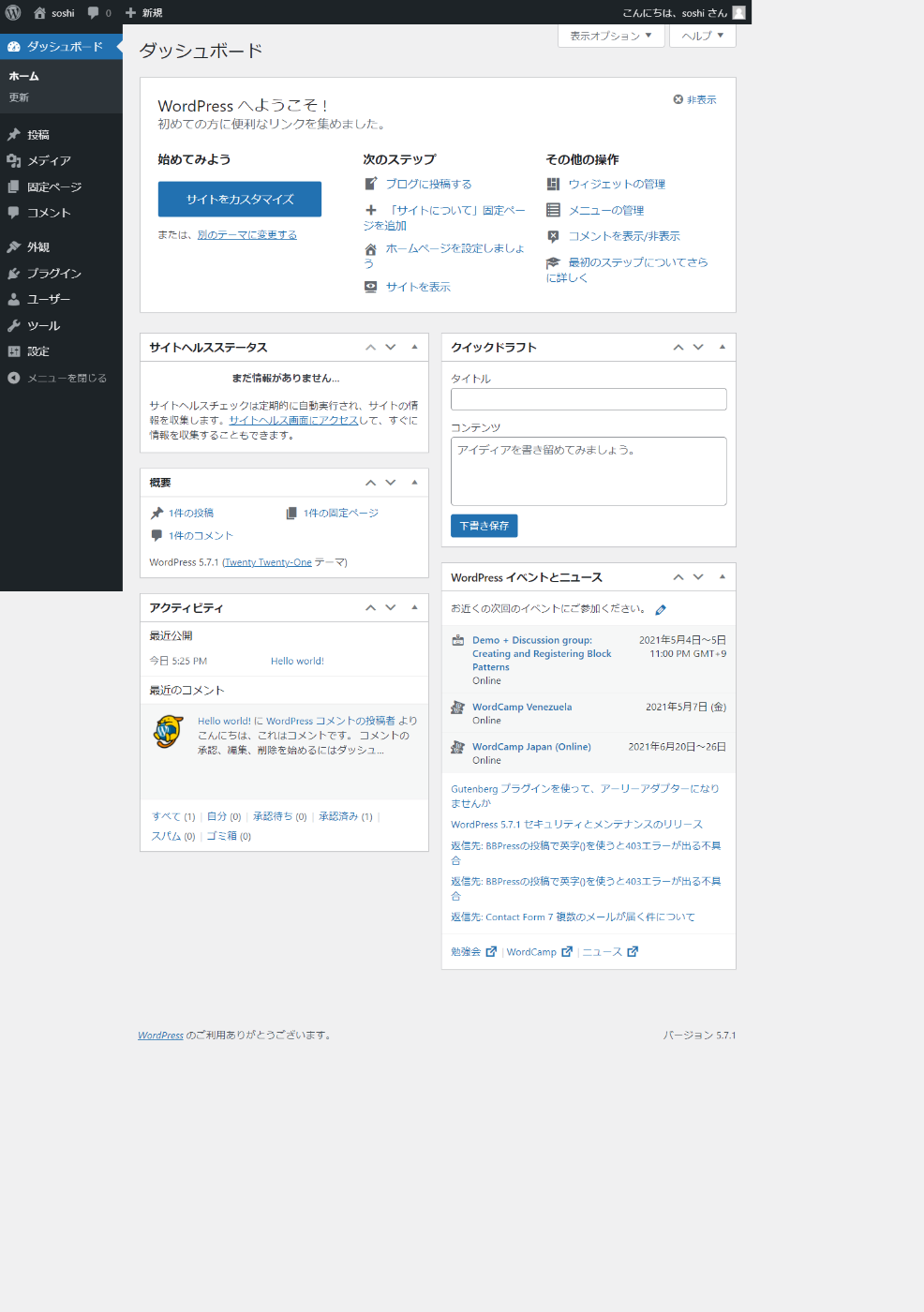Collapse the 概要 panel toggle arrow

click(x=414, y=482)
